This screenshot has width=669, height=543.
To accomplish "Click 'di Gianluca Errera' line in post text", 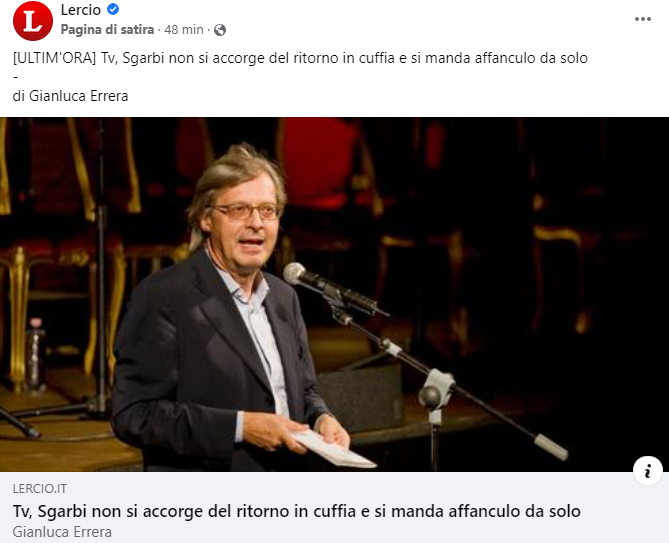I will [70, 96].
